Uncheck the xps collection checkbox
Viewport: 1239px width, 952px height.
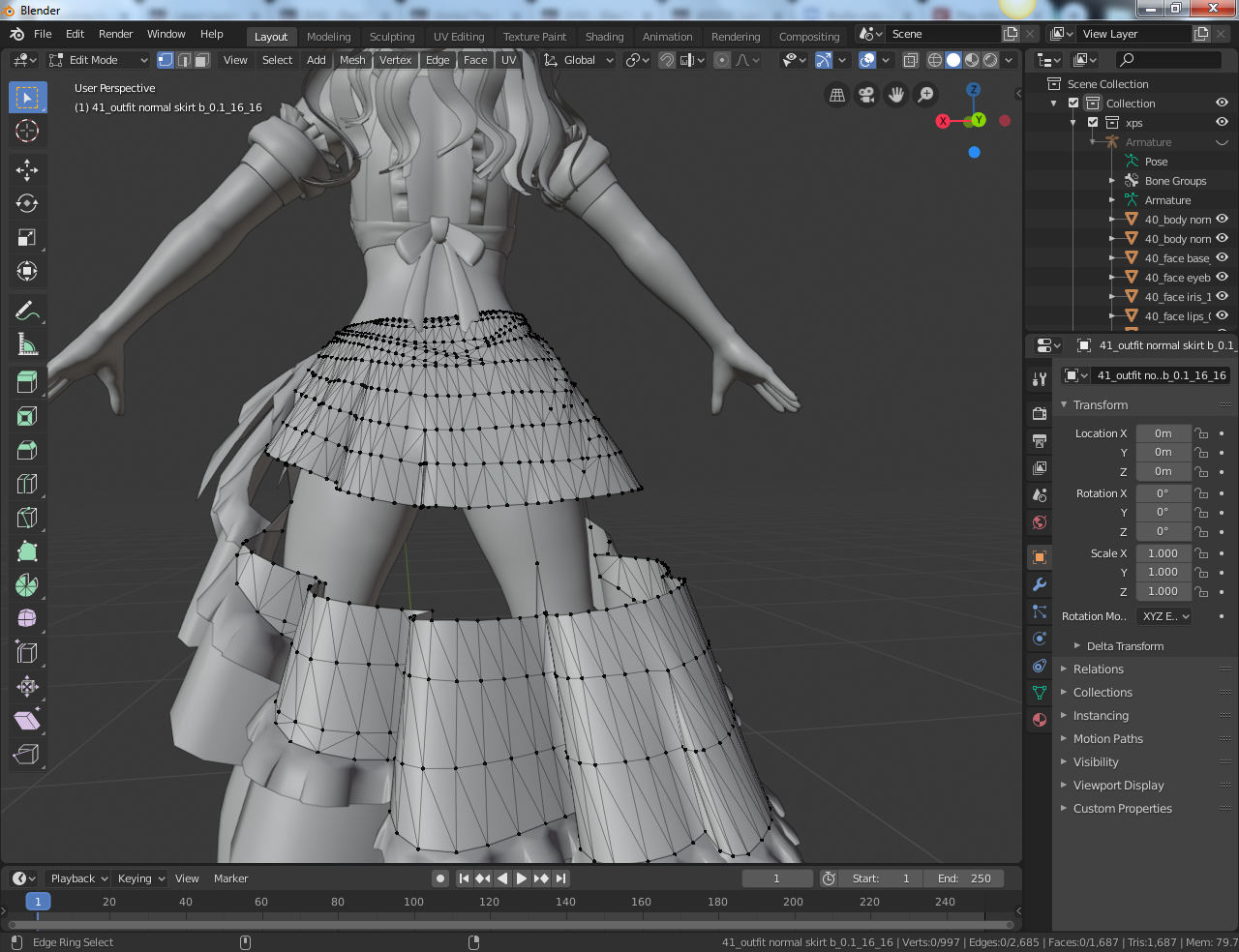tap(1093, 123)
